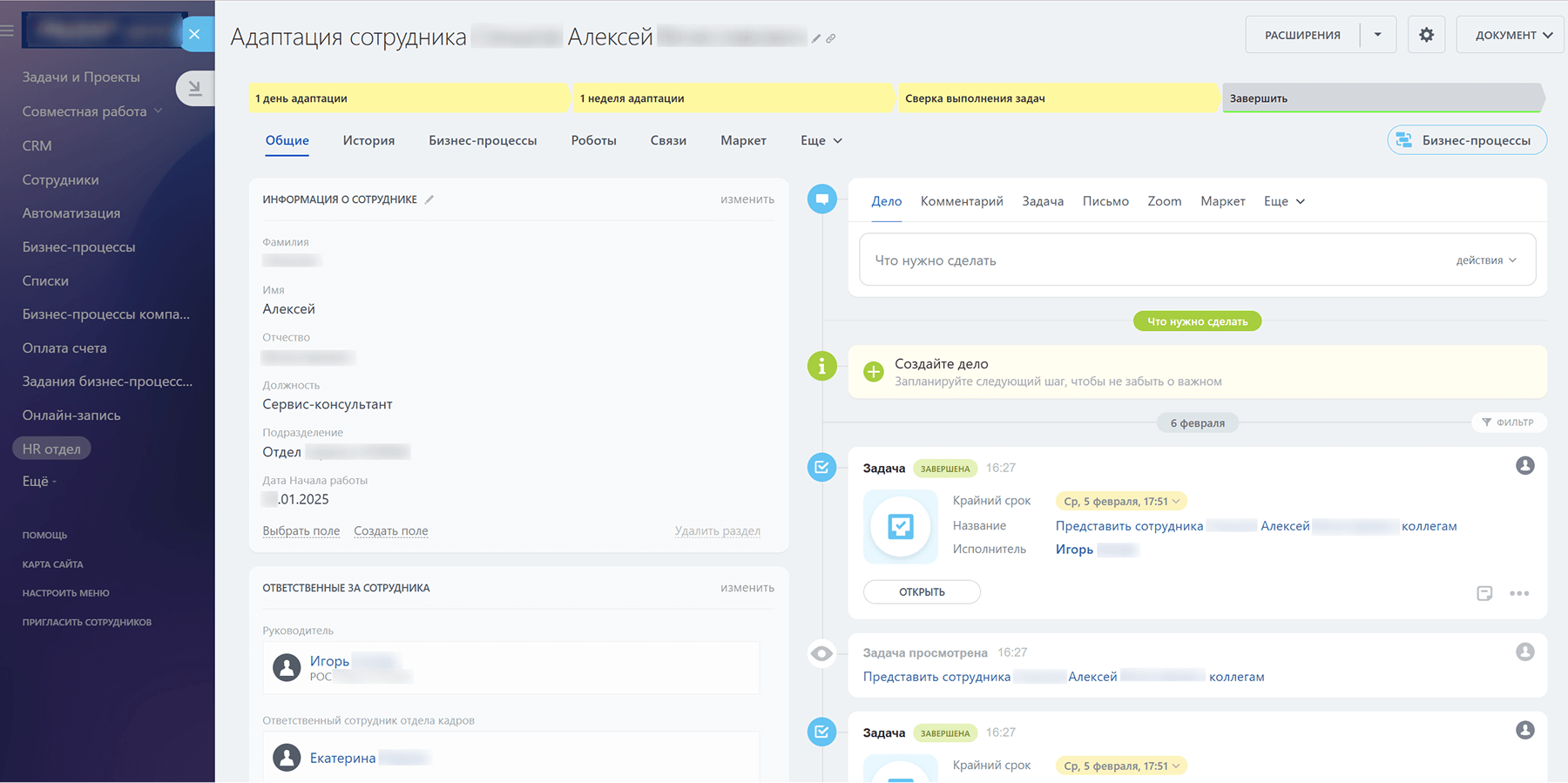This screenshot has height=783, width=1568.
Task: Copy link via chain icon near title
Action: tap(831, 38)
